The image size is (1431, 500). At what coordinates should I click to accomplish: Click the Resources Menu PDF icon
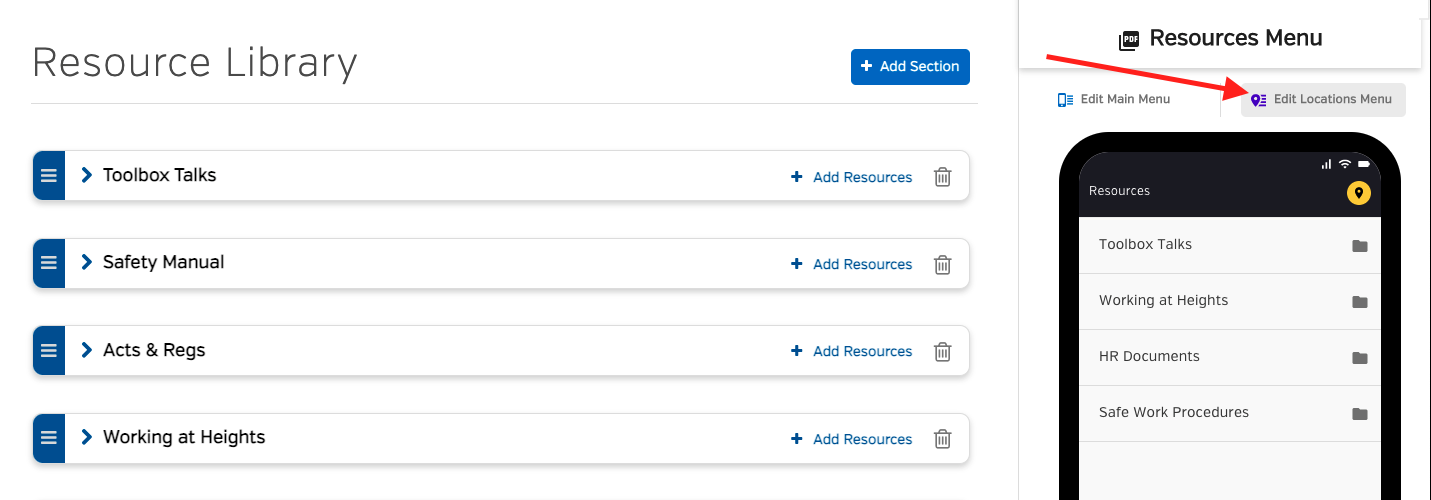pyautogui.click(x=1129, y=40)
